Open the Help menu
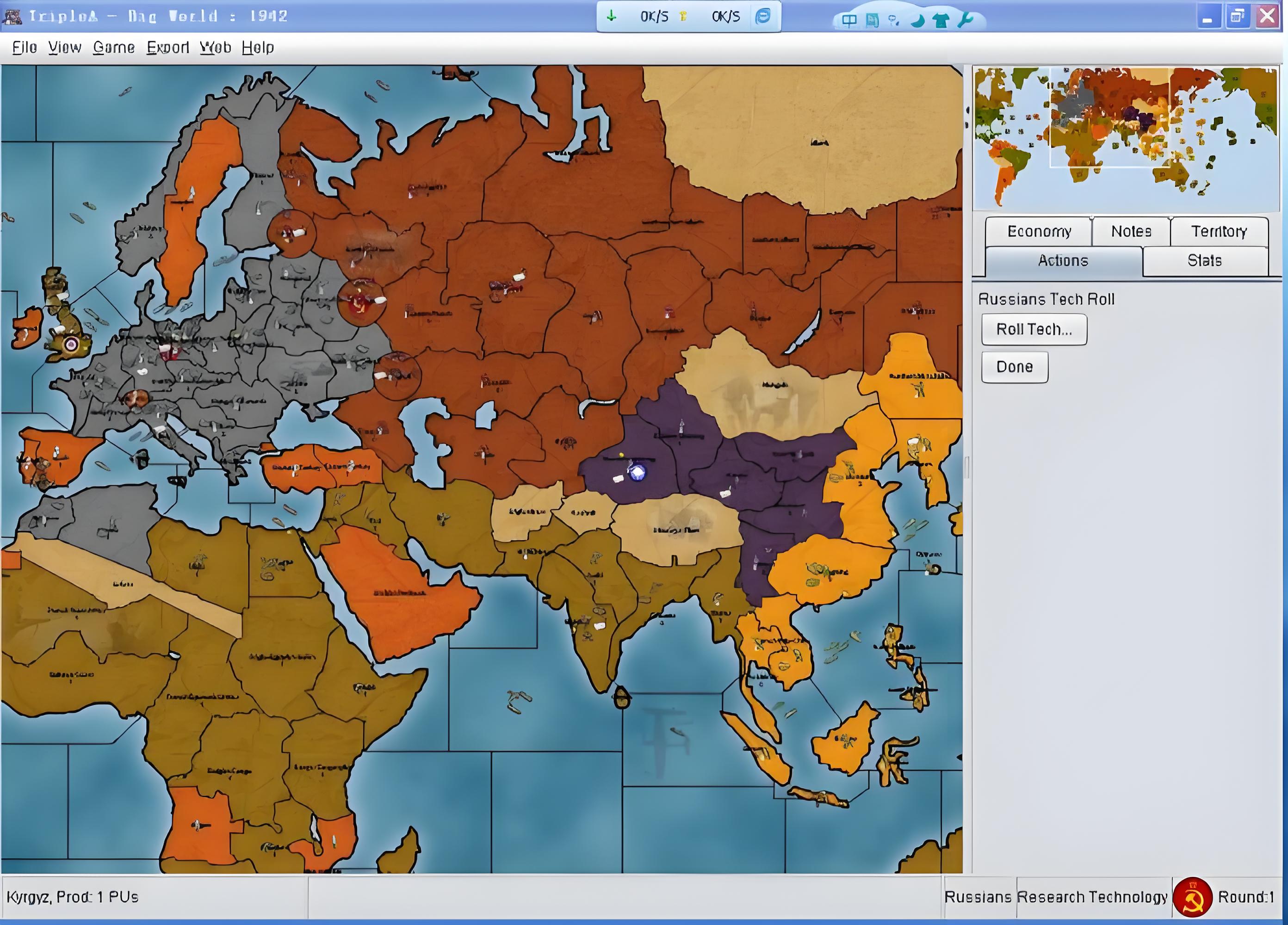1288x925 pixels. pos(258,48)
